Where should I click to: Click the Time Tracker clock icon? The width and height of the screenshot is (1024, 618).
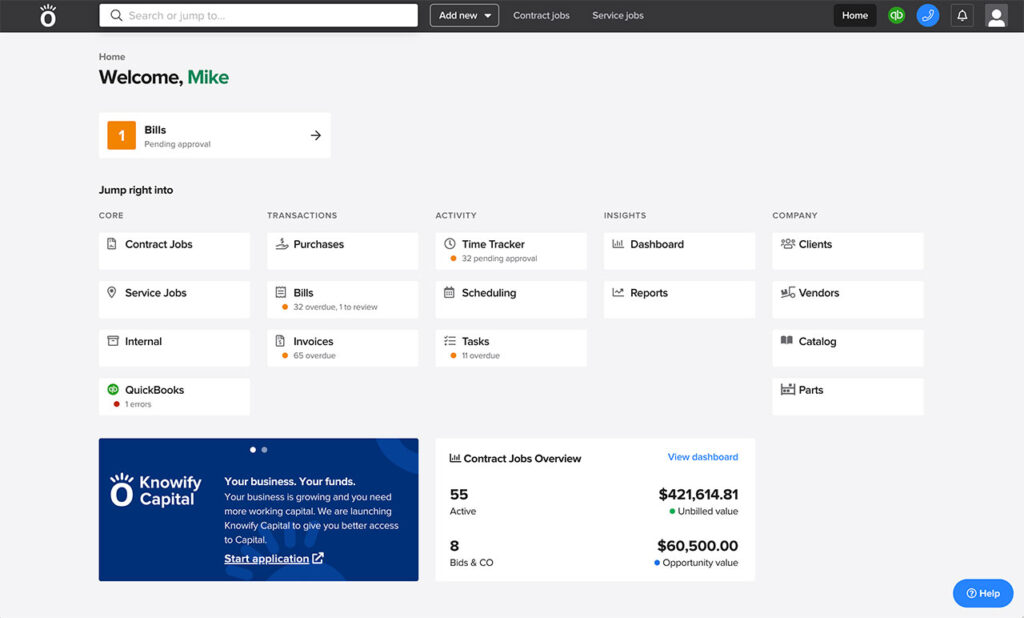[449, 244]
